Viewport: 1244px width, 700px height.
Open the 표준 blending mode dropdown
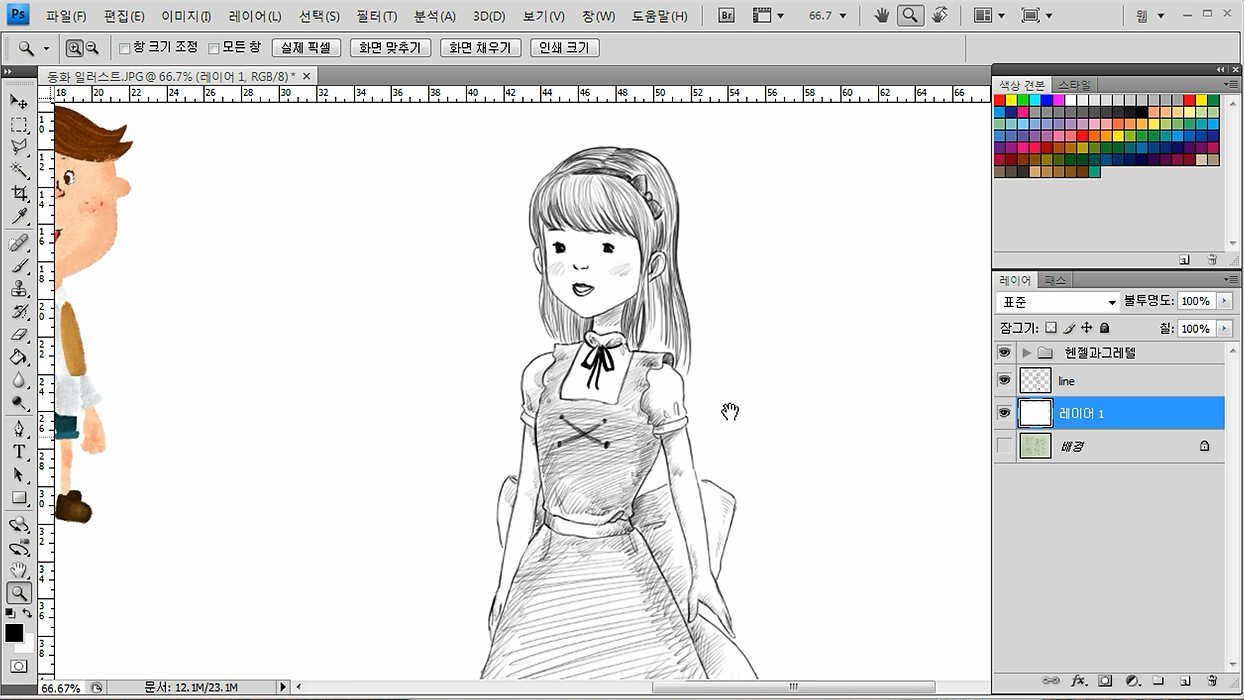[x=1058, y=302]
